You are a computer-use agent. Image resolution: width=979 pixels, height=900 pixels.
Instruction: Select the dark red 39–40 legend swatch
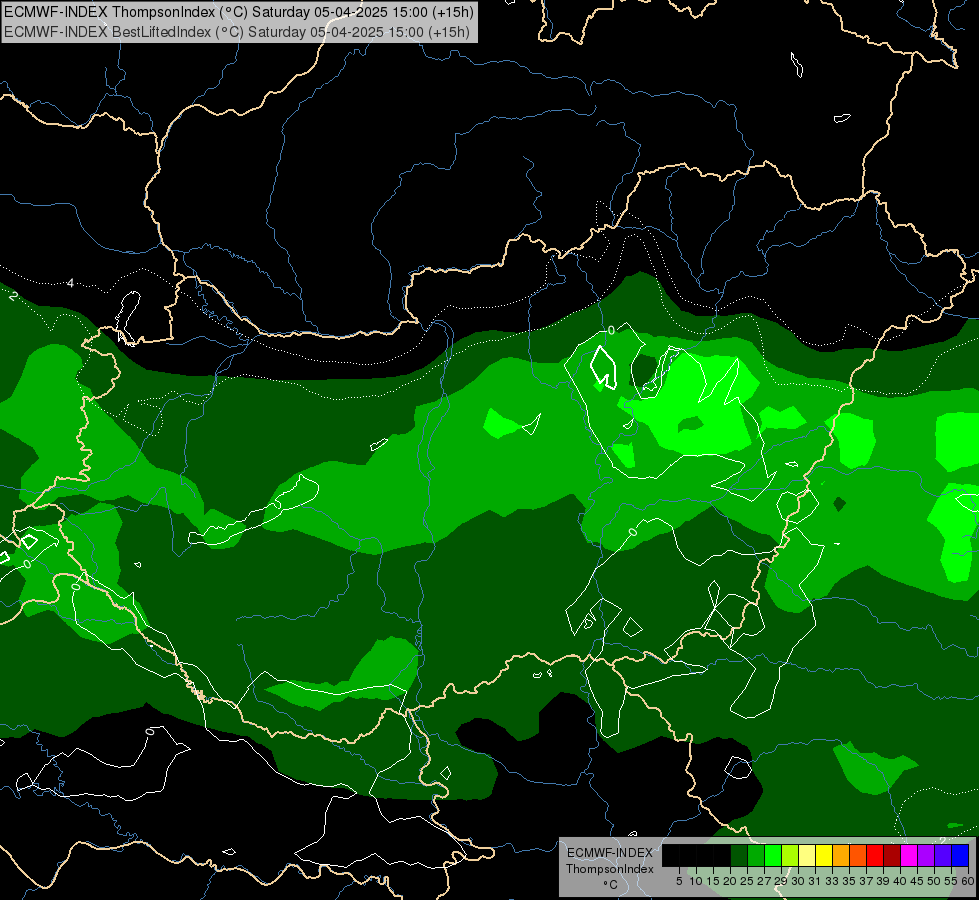click(892, 855)
